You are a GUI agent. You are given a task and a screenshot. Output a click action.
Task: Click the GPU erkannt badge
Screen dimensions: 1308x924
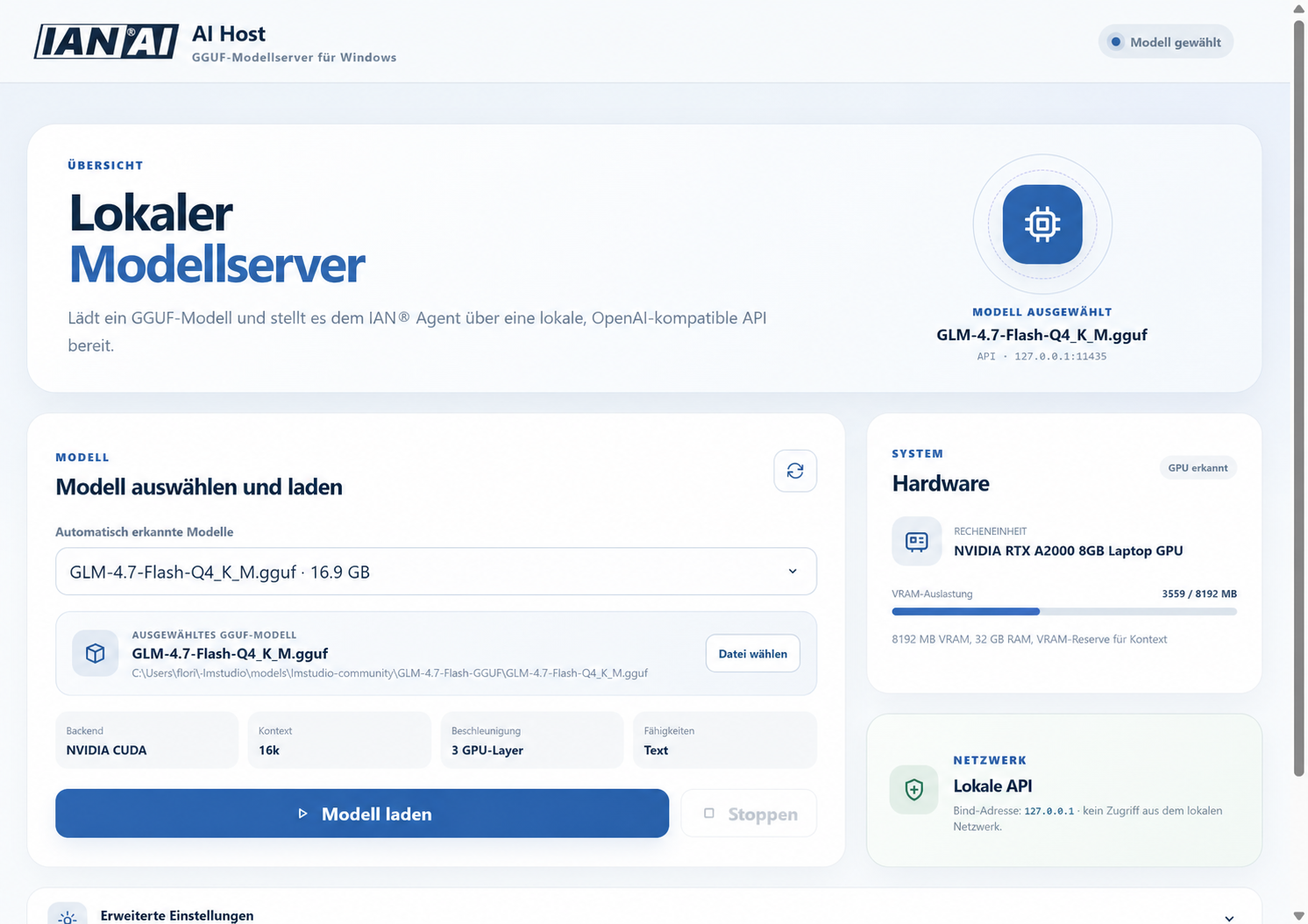[x=1198, y=468]
